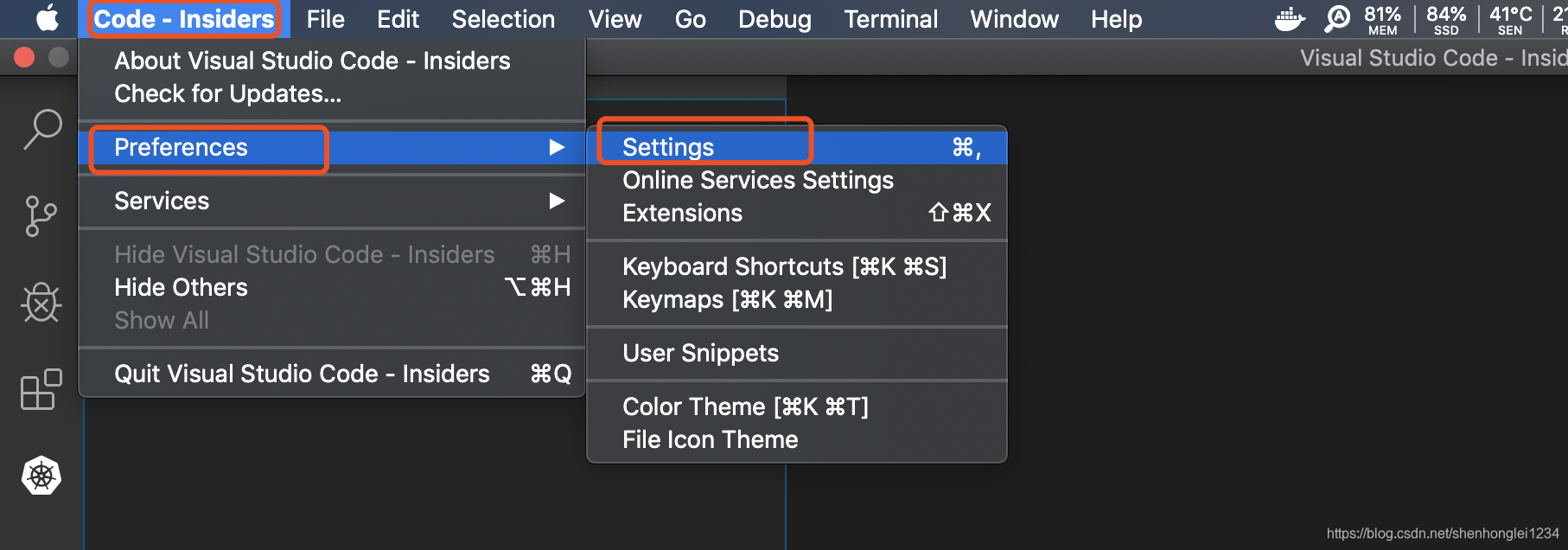Click Hide Others in the Code menu
The image size is (1568, 550).
pos(181,287)
